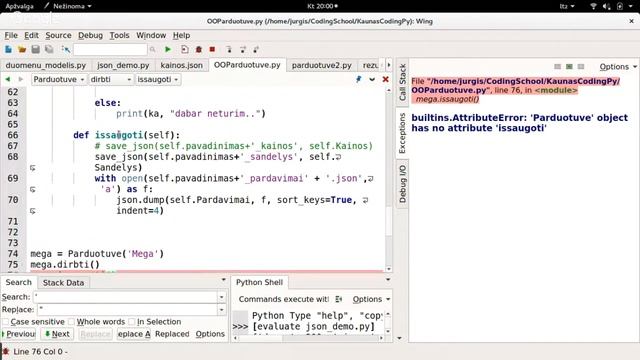
Task: Click the toolbar search input box
Action: (x=110, y=49)
